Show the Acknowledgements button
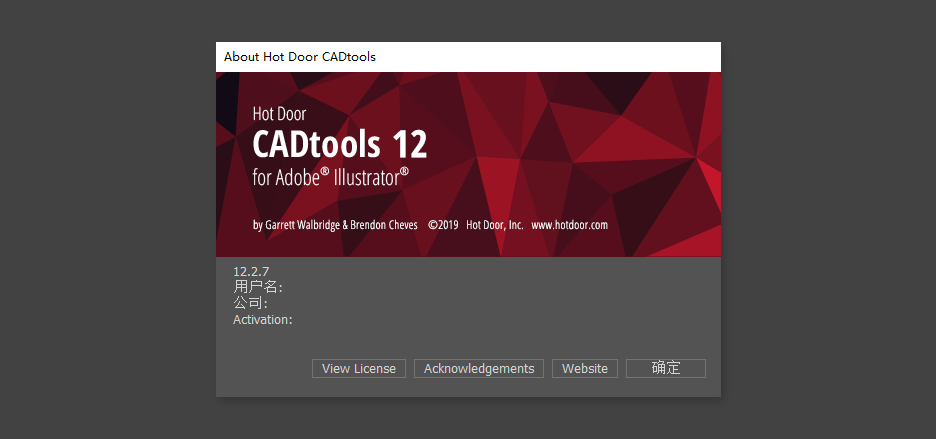 479,369
